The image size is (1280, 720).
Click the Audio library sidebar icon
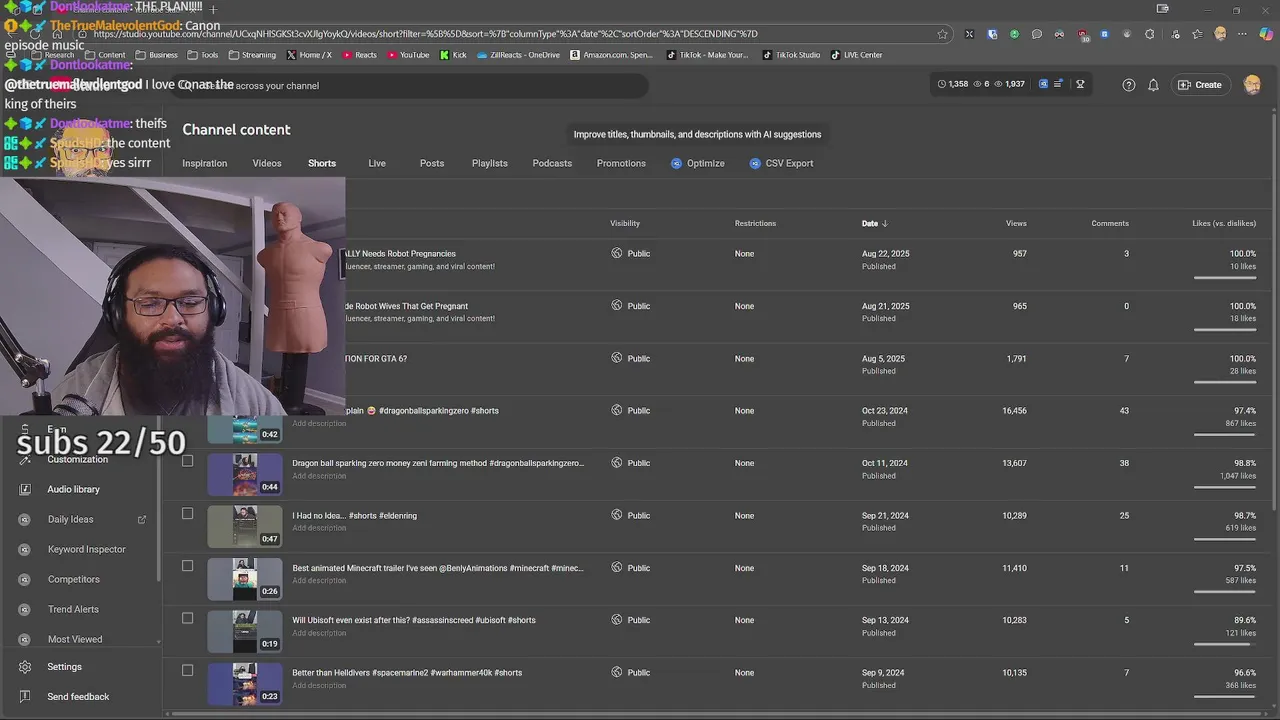tap(25, 489)
